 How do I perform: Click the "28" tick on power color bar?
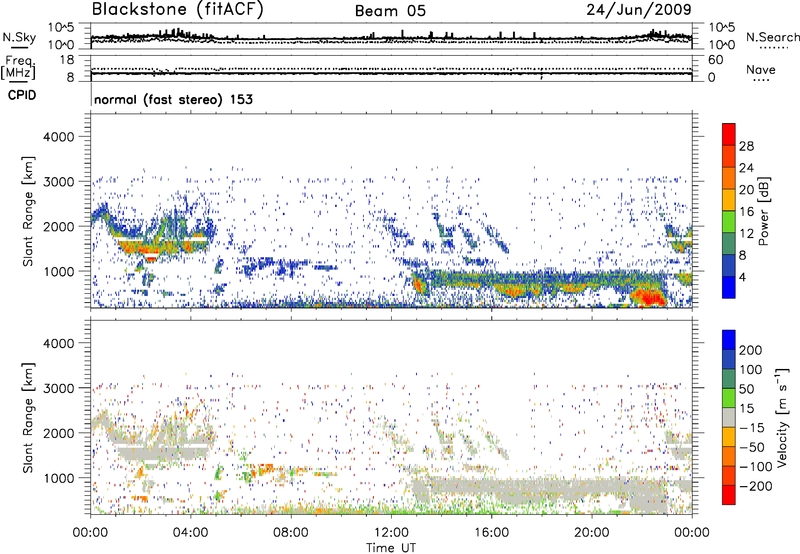click(746, 146)
